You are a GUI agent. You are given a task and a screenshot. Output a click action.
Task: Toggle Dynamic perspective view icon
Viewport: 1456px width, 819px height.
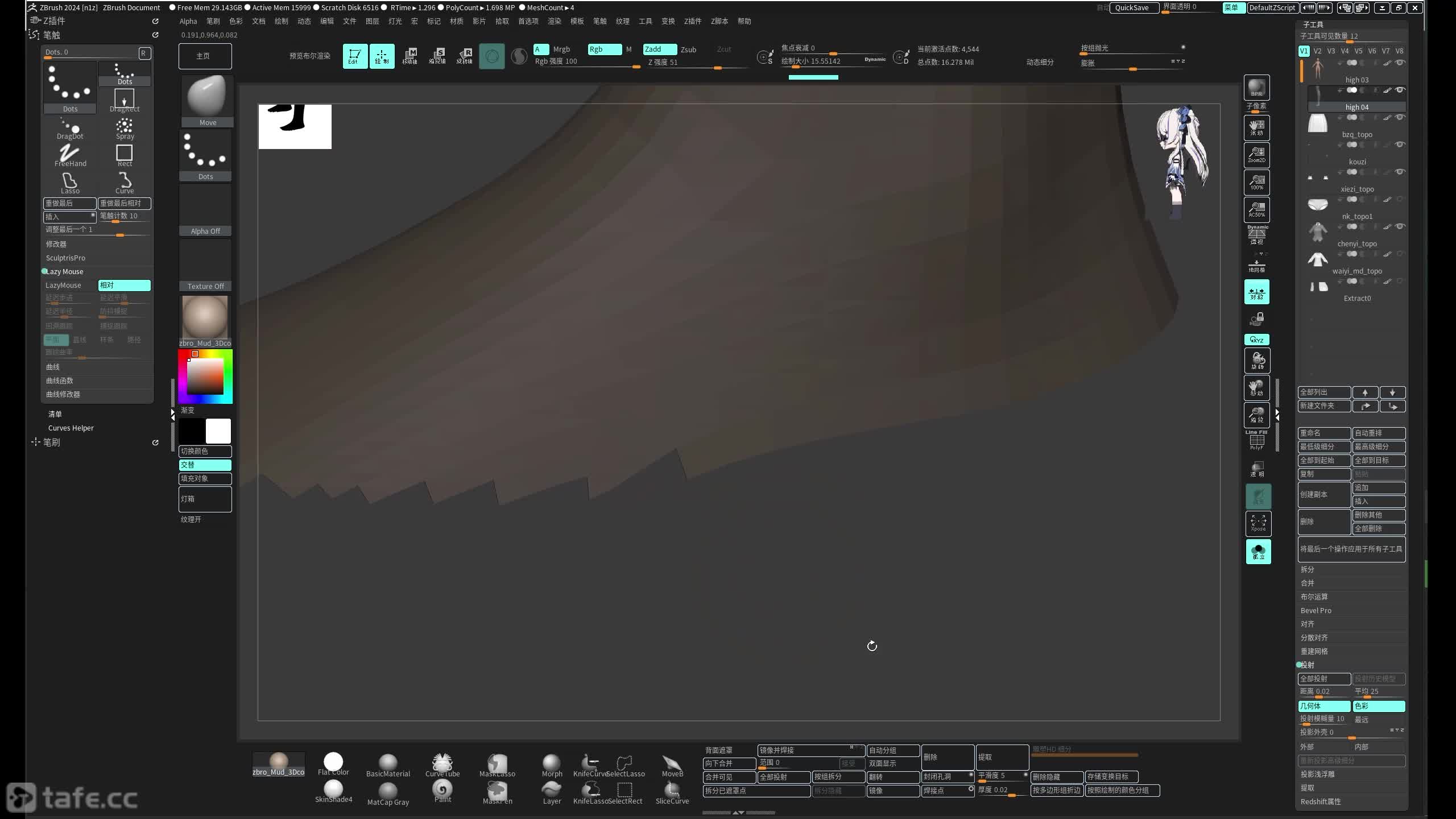pyautogui.click(x=1256, y=235)
